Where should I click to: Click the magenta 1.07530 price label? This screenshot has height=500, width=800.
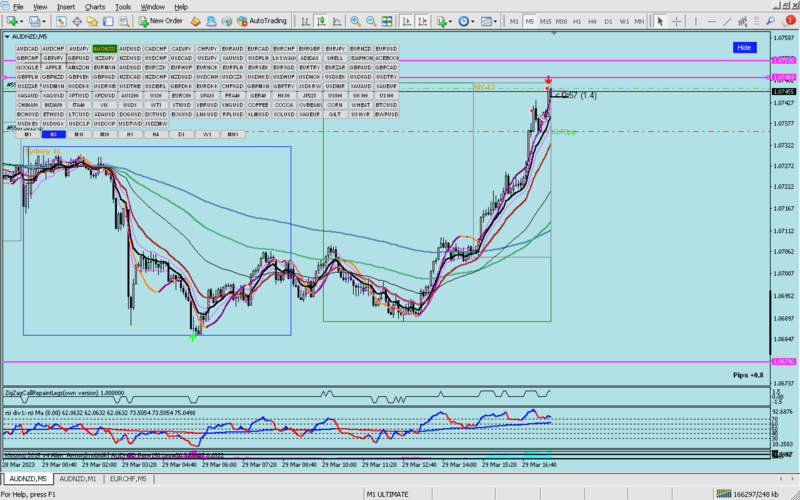tap(784, 61)
